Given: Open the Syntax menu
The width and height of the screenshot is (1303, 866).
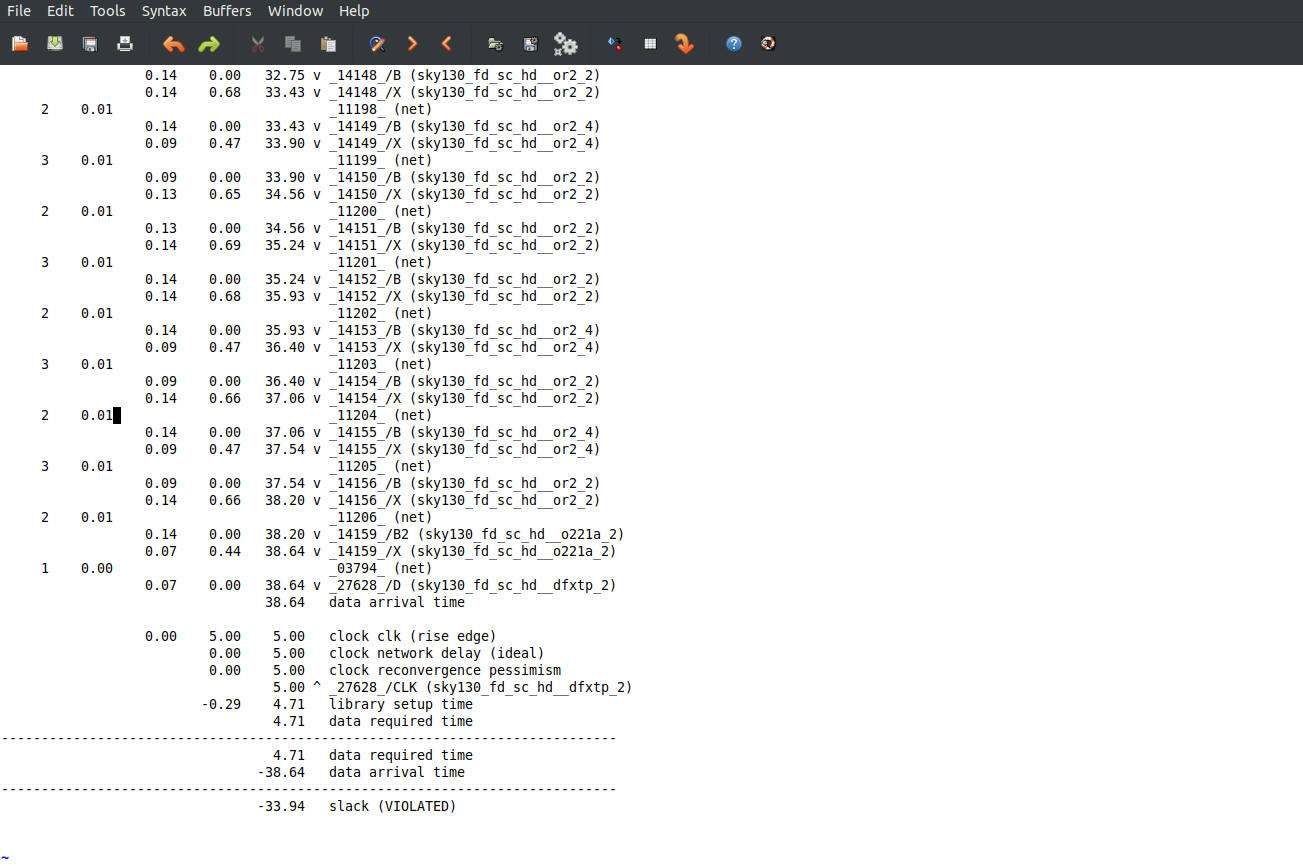Looking at the screenshot, I should tap(163, 11).
